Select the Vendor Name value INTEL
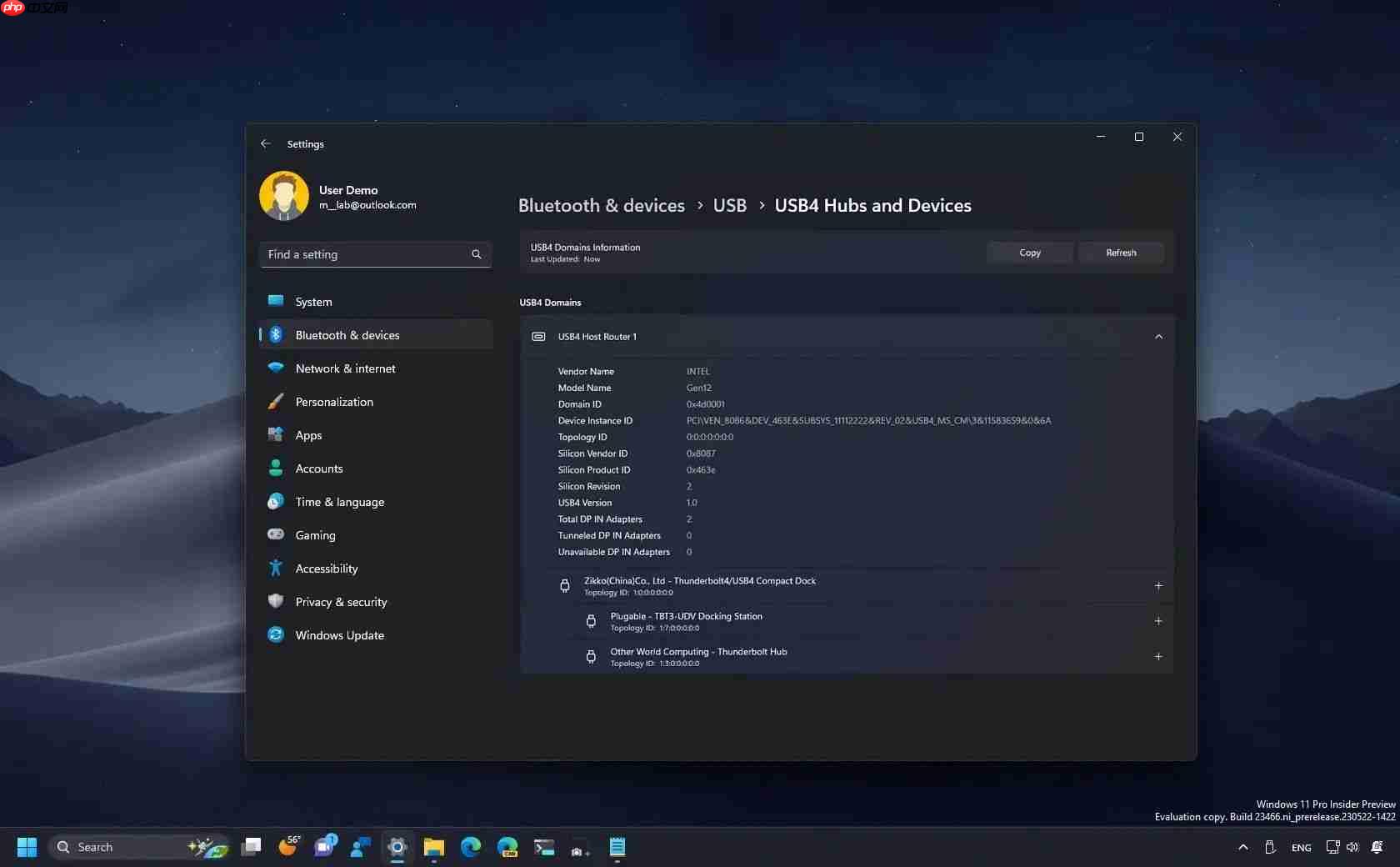This screenshot has width=1400, height=867. 698,372
